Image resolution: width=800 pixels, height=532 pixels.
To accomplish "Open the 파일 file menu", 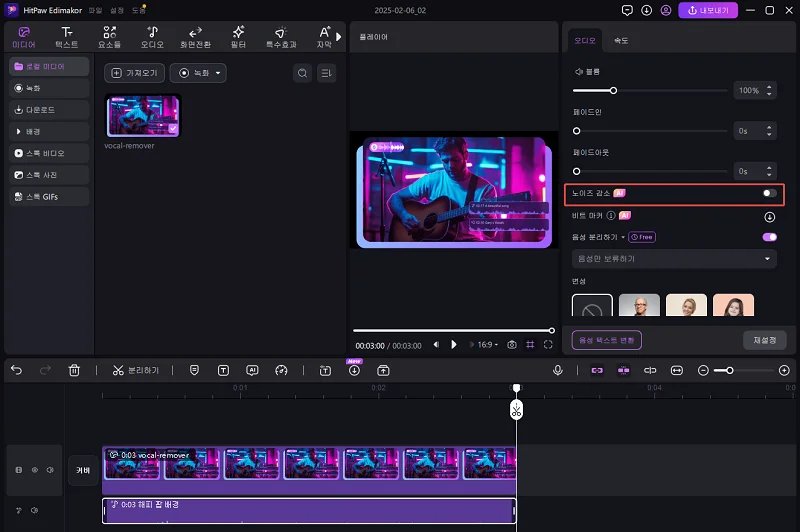I will [95, 10].
